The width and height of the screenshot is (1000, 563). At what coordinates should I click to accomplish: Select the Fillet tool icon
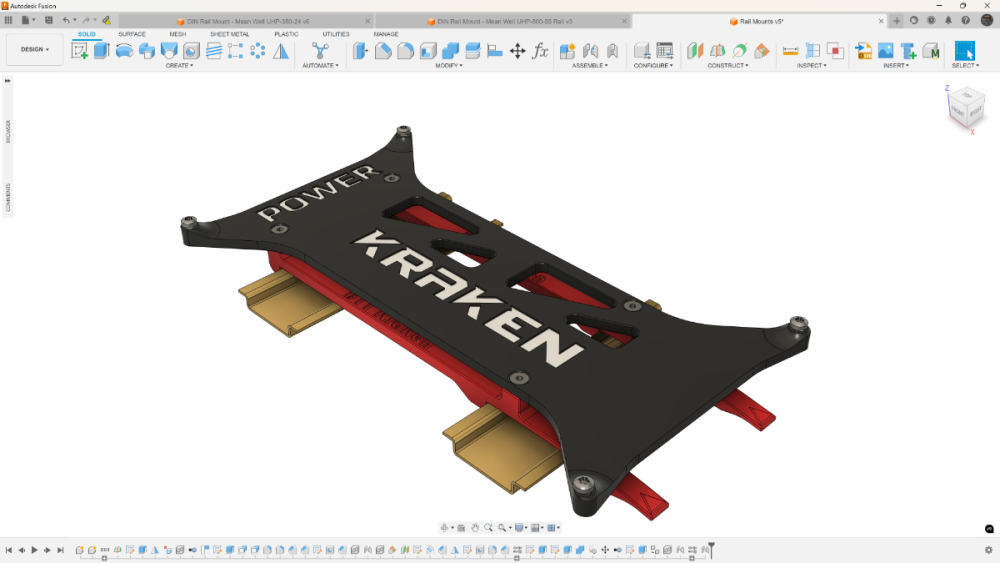pyautogui.click(x=383, y=51)
